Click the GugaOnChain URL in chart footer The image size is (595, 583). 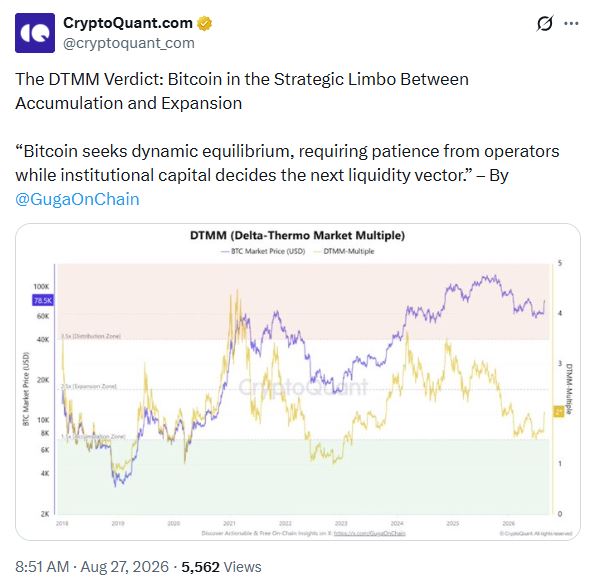tap(370, 533)
